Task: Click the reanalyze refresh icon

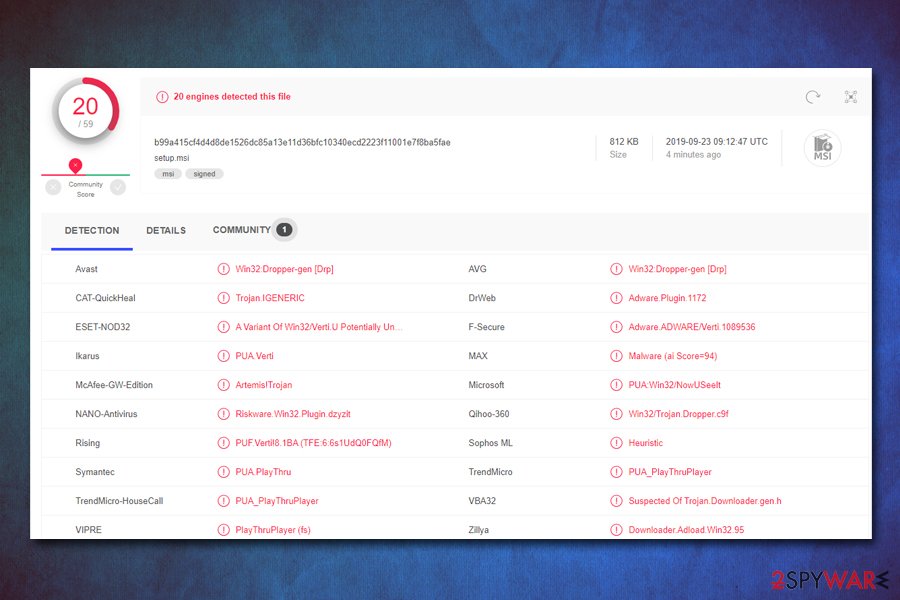Action: 812,97
